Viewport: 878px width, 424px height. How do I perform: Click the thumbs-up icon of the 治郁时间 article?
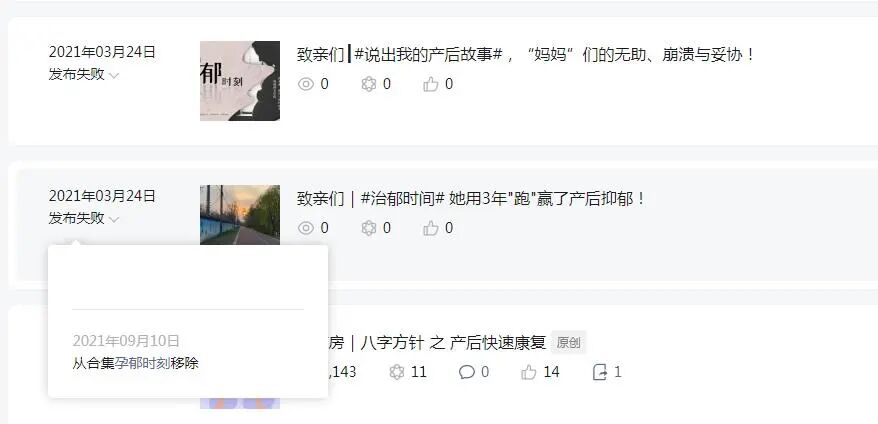coord(431,228)
